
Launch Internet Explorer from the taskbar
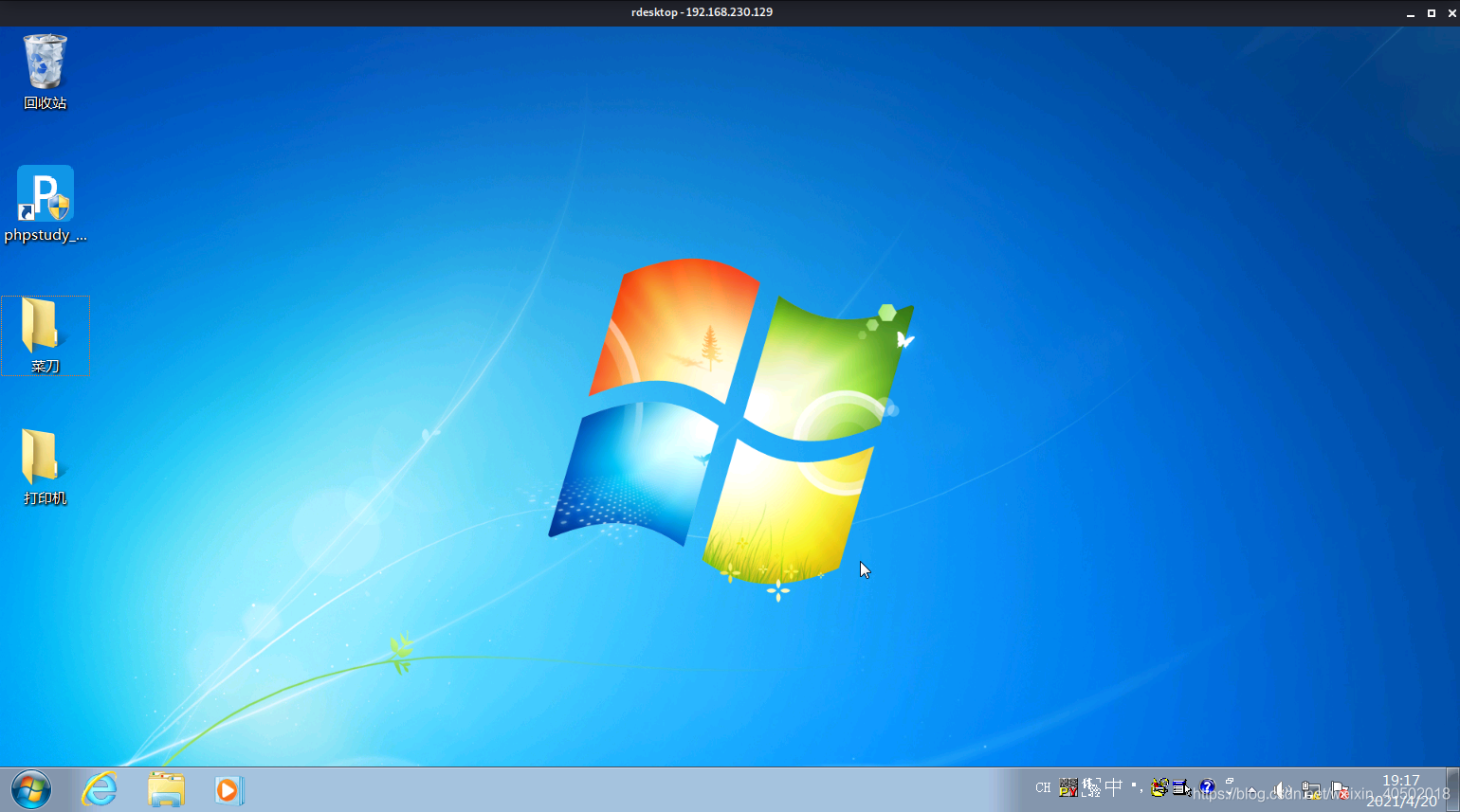[99, 788]
